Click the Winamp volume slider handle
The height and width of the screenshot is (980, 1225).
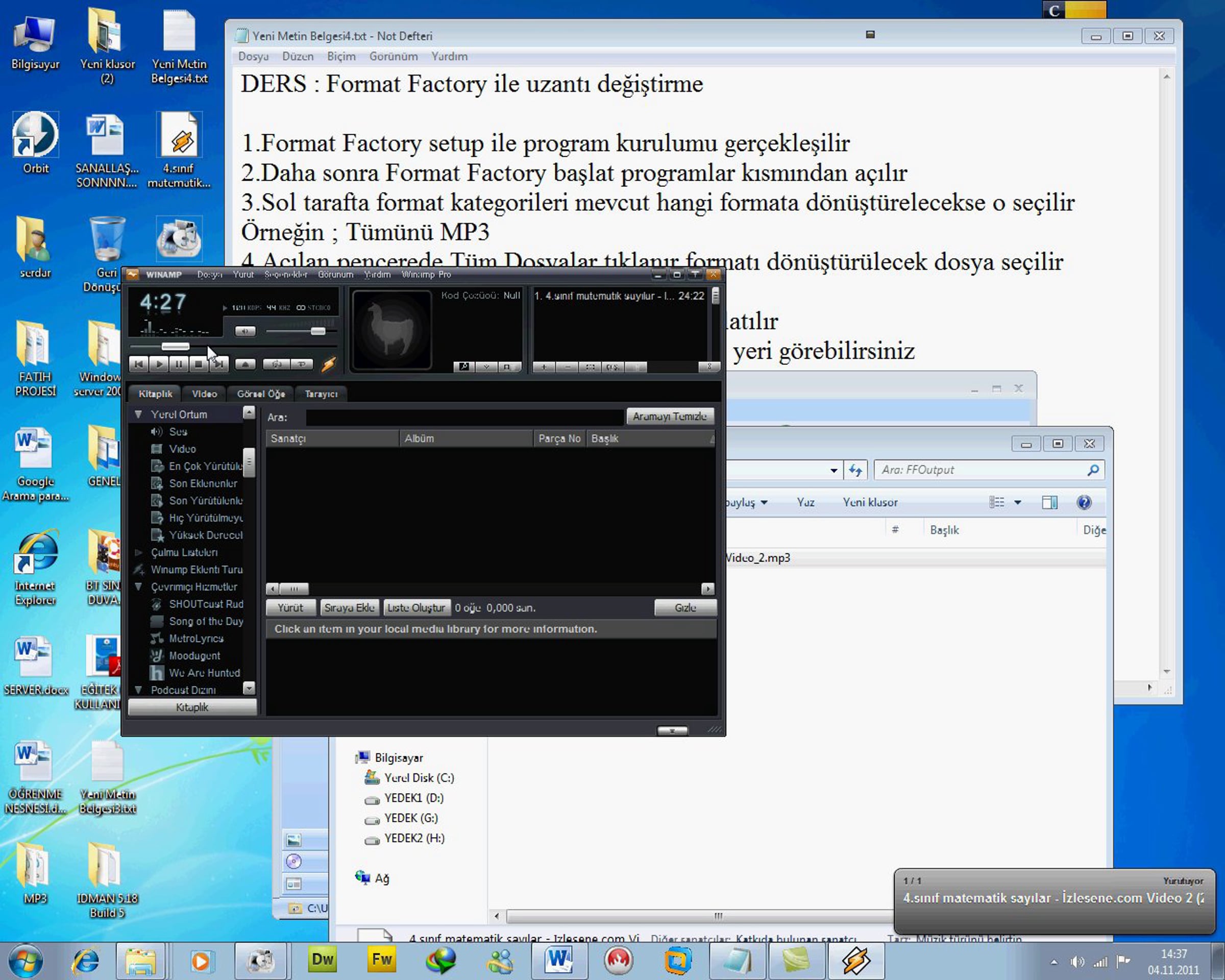click(317, 331)
